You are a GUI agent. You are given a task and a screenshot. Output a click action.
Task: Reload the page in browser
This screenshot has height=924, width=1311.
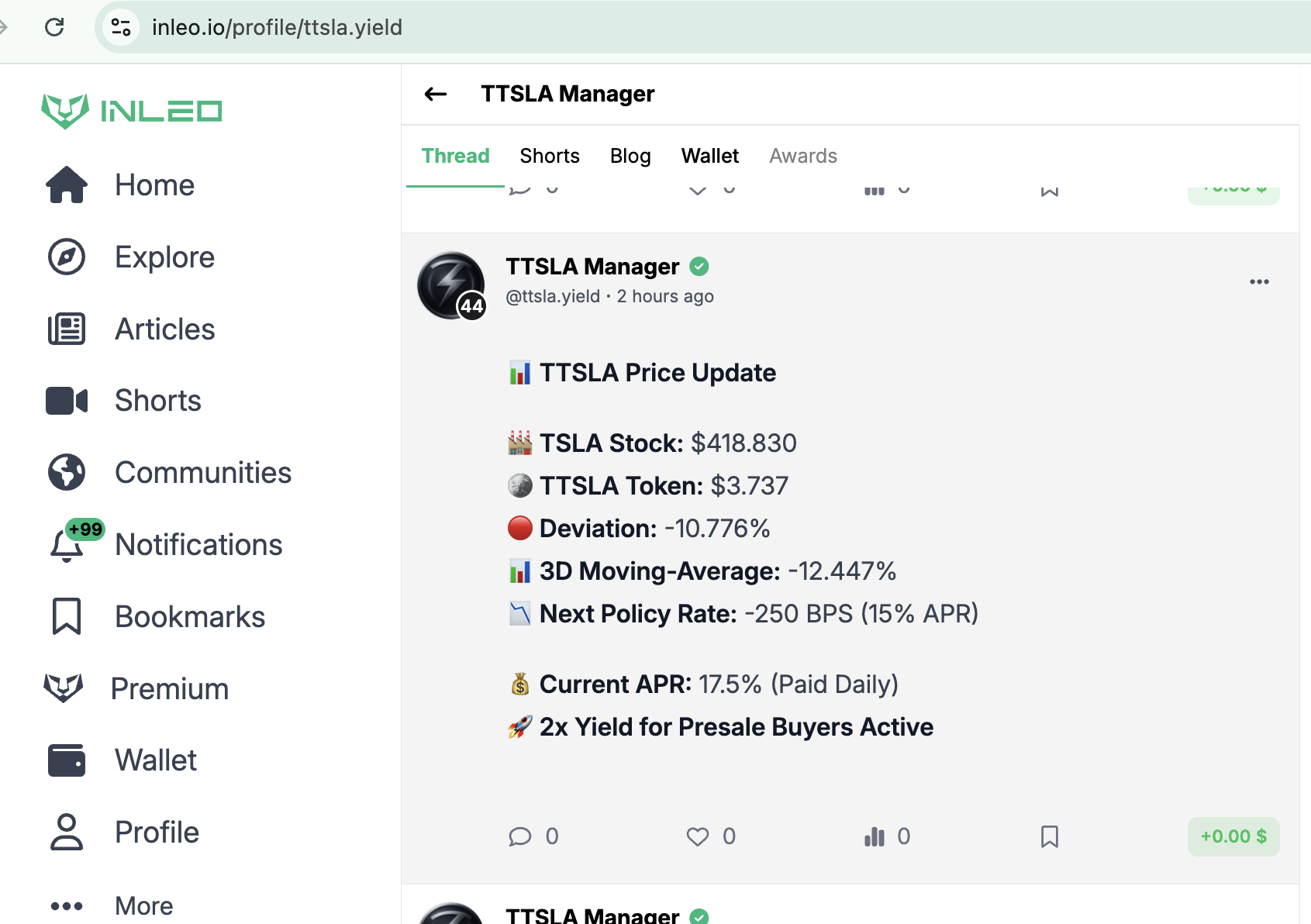pyautogui.click(x=54, y=28)
